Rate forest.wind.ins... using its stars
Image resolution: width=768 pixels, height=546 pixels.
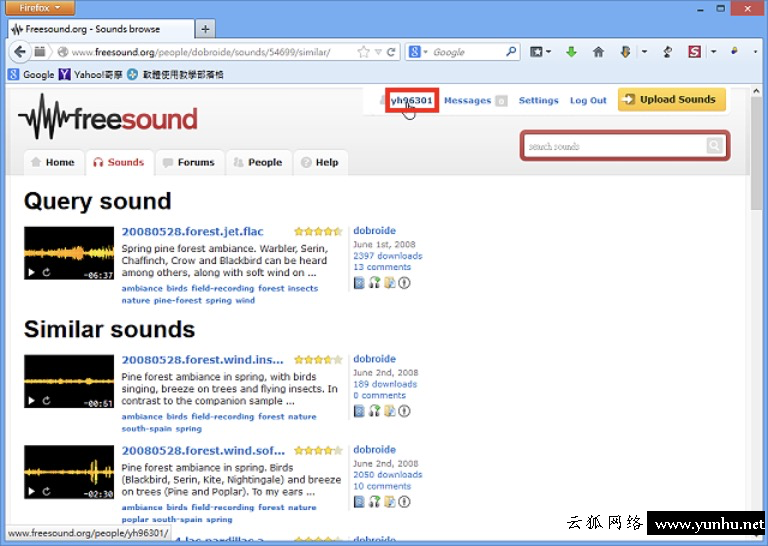[317, 360]
